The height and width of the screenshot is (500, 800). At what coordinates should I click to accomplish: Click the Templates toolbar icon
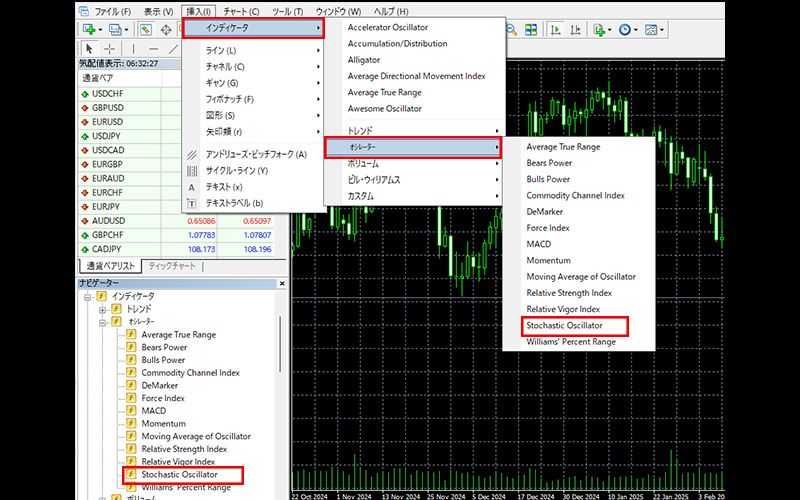(651, 30)
